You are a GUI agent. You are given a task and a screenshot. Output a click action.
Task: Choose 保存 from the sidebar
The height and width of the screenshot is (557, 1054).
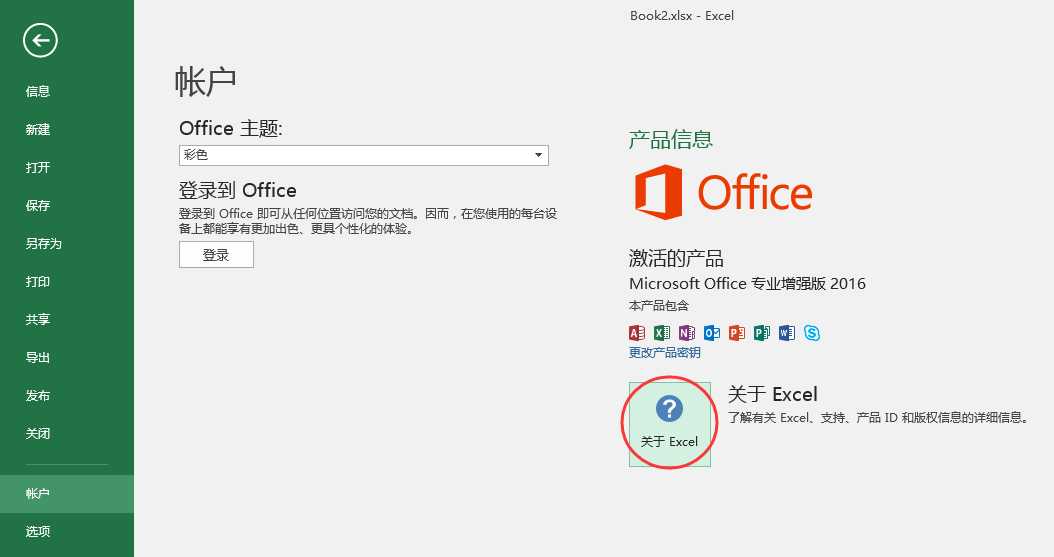(x=67, y=206)
